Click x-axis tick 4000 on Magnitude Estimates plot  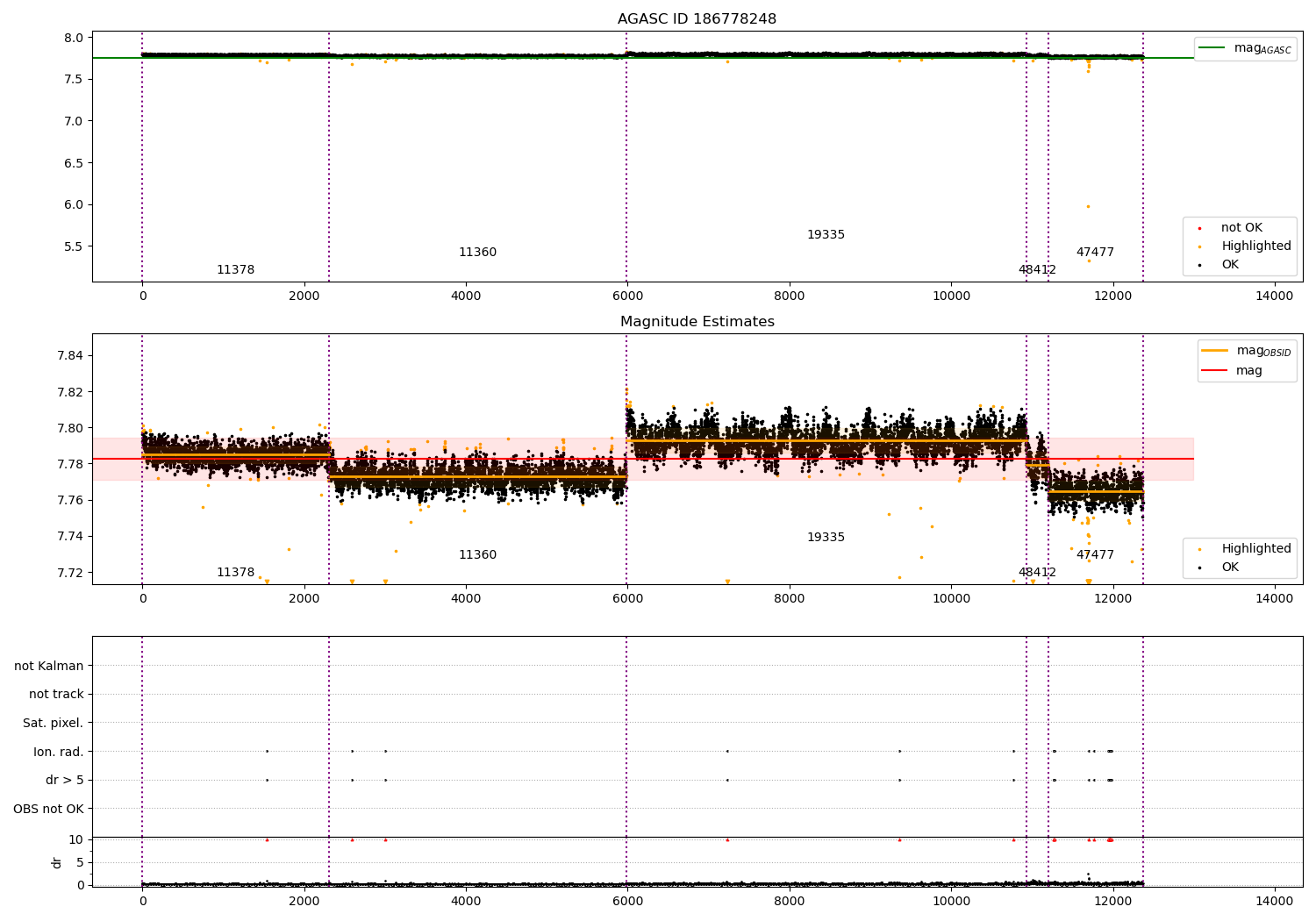(466, 599)
